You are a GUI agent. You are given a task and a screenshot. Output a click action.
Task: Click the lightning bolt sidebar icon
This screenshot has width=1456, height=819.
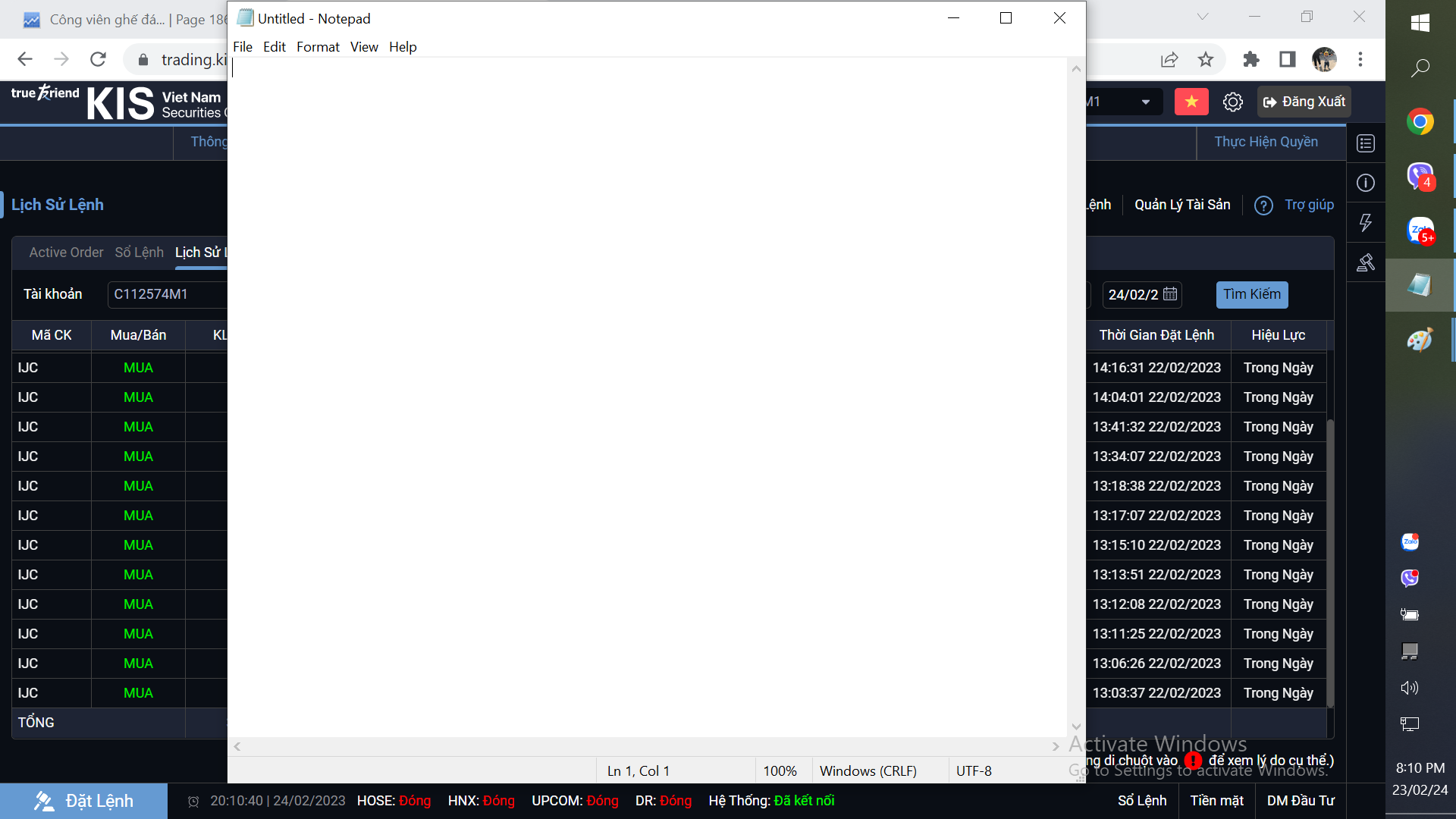1366,222
